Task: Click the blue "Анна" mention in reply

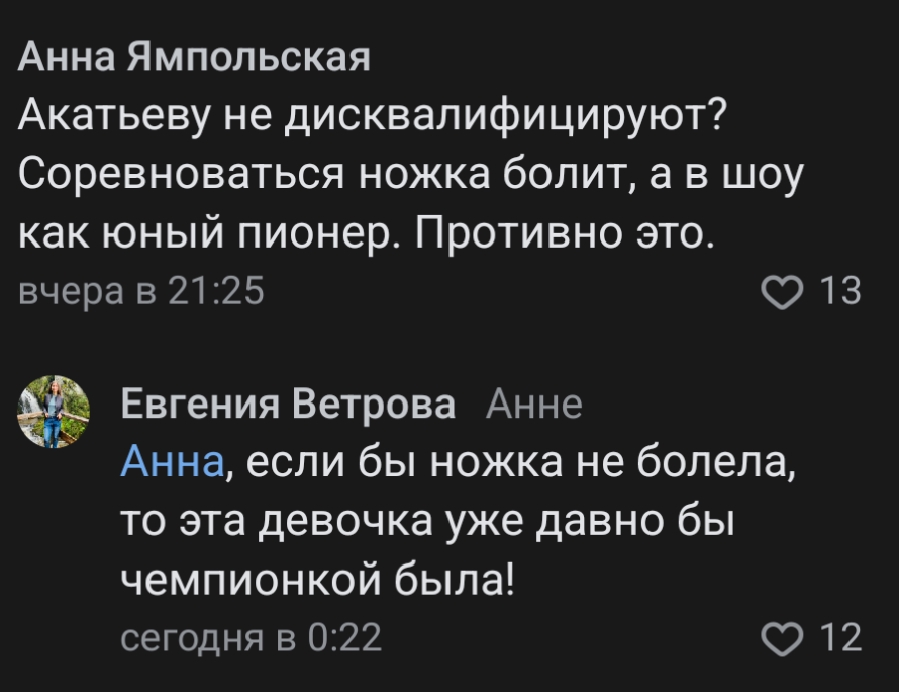Action: 172,464
